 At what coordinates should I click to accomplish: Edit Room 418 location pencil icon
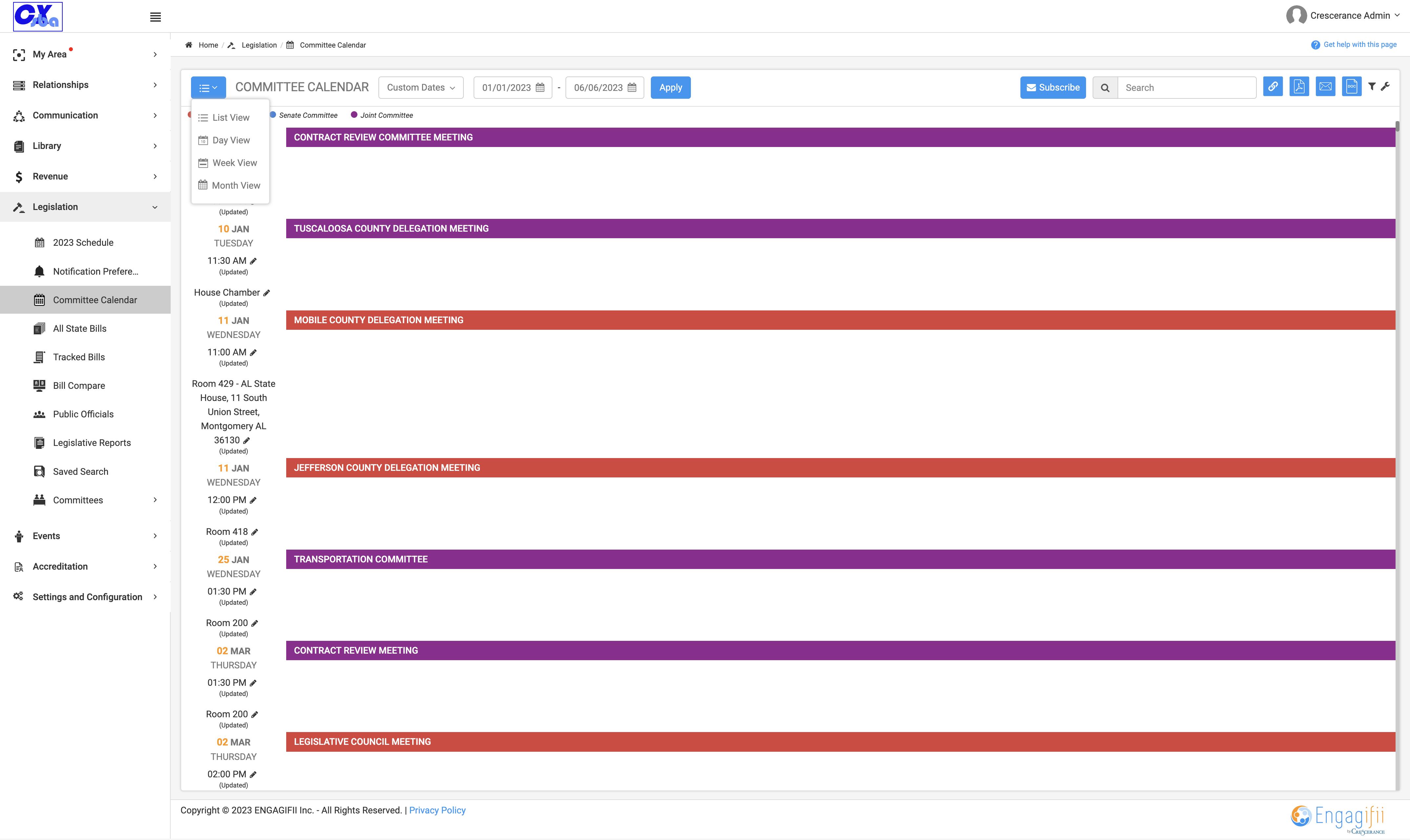tap(255, 532)
